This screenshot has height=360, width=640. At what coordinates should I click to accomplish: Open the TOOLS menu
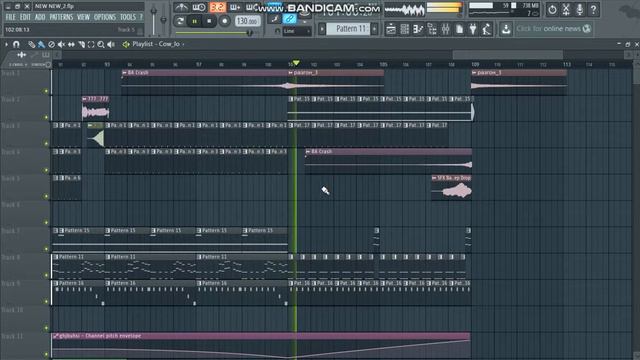128,17
